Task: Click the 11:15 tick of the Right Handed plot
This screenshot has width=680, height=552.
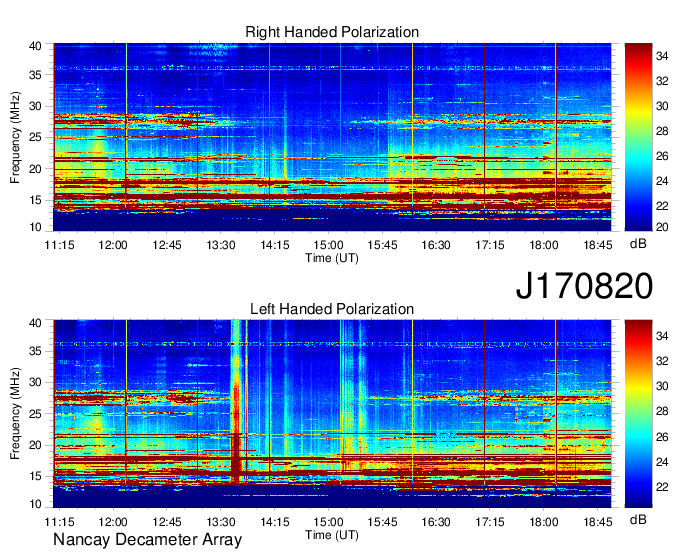Action: pyautogui.click(x=59, y=245)
